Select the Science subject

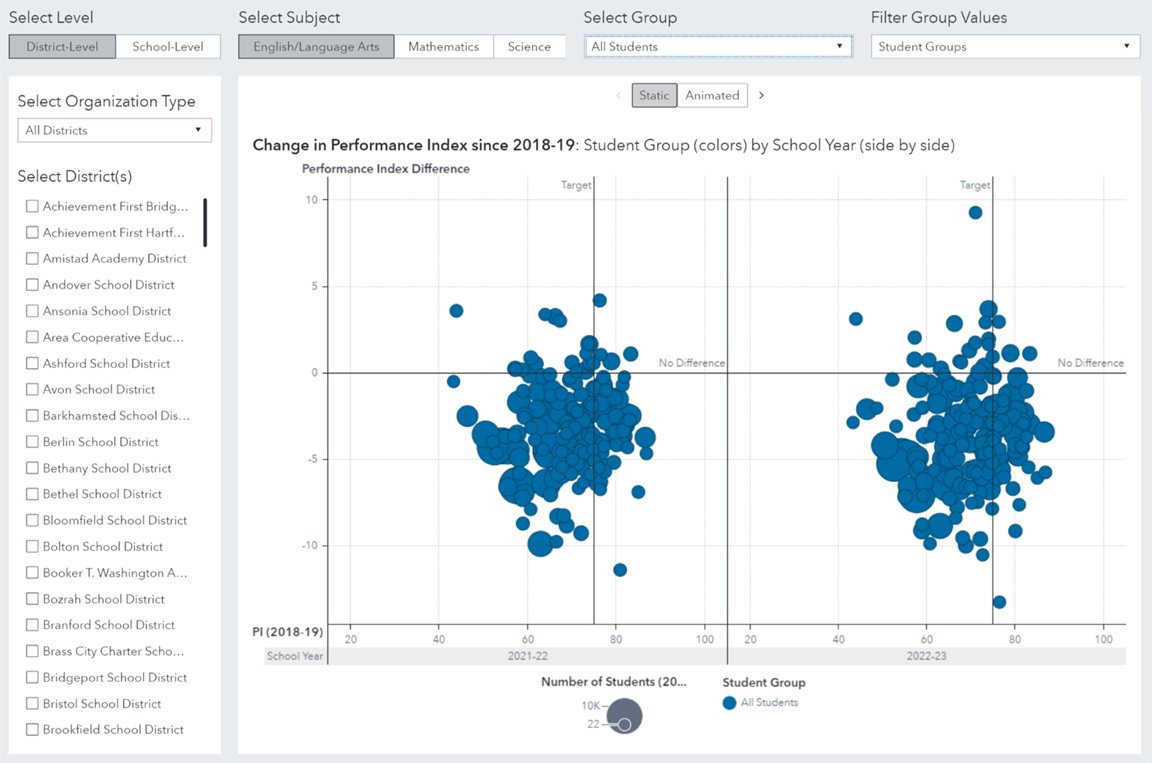click(530, 46)
